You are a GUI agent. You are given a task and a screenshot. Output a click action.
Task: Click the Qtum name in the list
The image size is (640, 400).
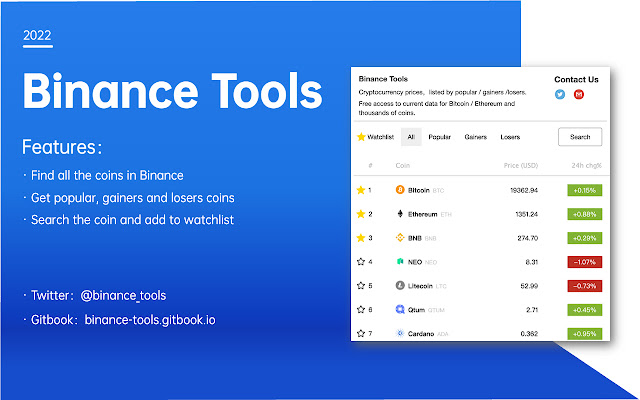[x=416, y=310]
